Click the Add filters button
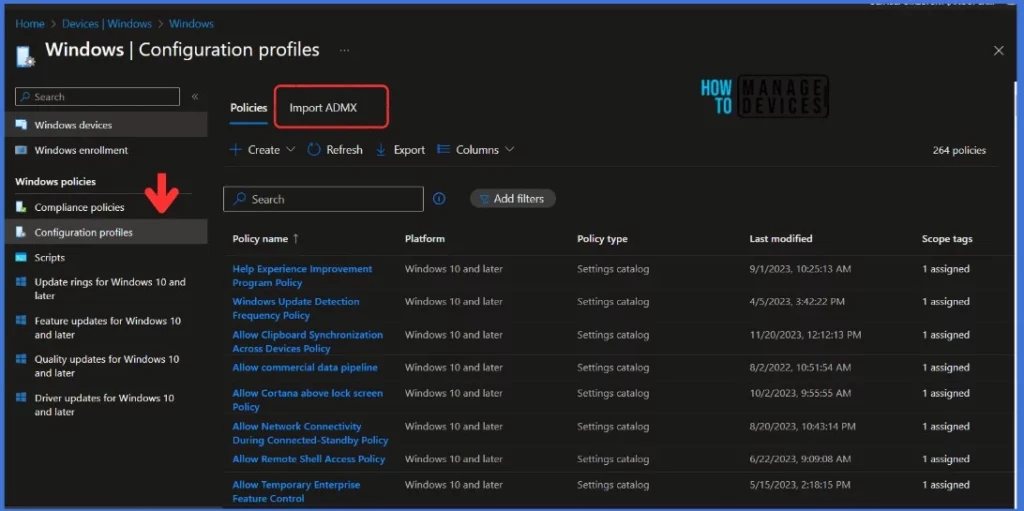The image size is (1024, 511). click(x=513, y=199)
